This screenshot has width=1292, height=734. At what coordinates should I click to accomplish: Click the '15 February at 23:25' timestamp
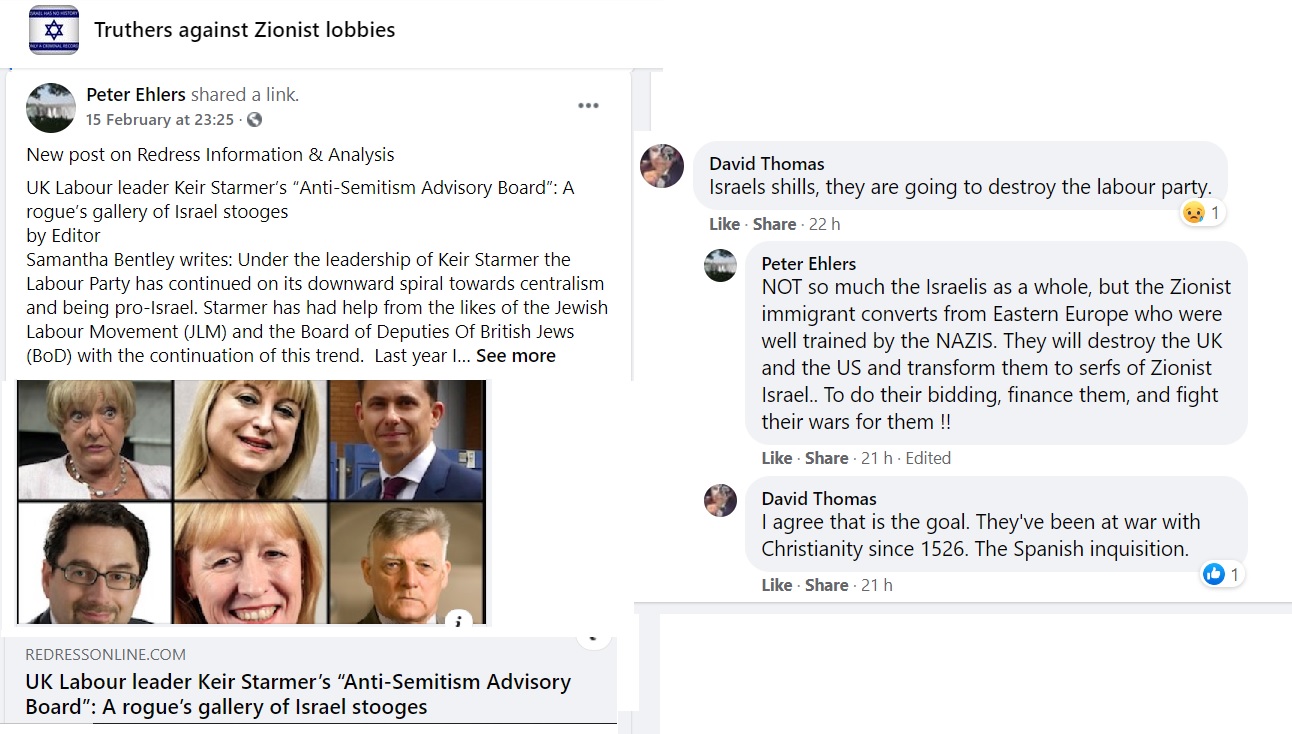tap(159, 120)
